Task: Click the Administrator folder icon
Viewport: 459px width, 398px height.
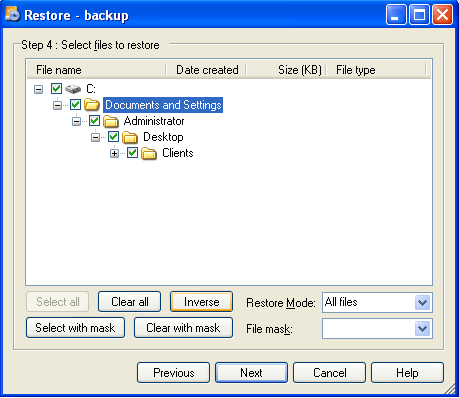Action: [111, 121]
